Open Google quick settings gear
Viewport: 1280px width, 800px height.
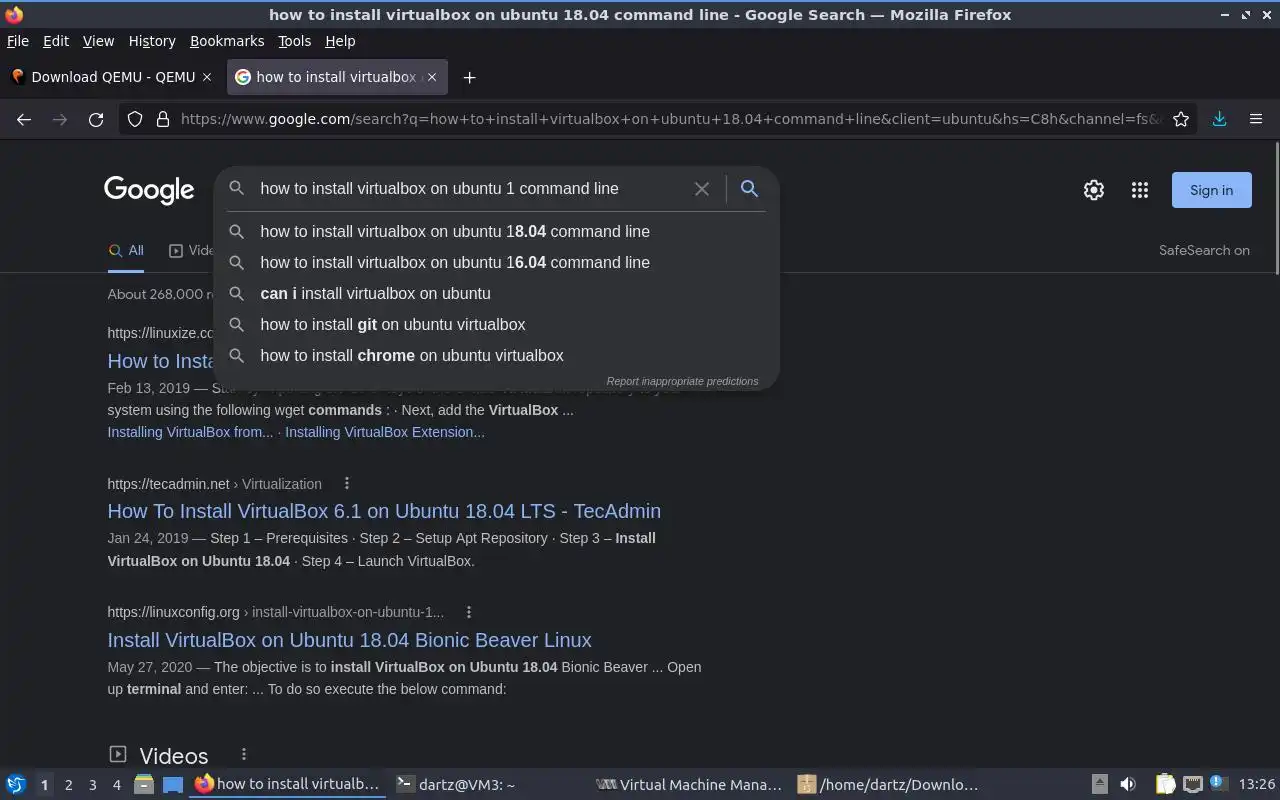tap(1094, 190)
